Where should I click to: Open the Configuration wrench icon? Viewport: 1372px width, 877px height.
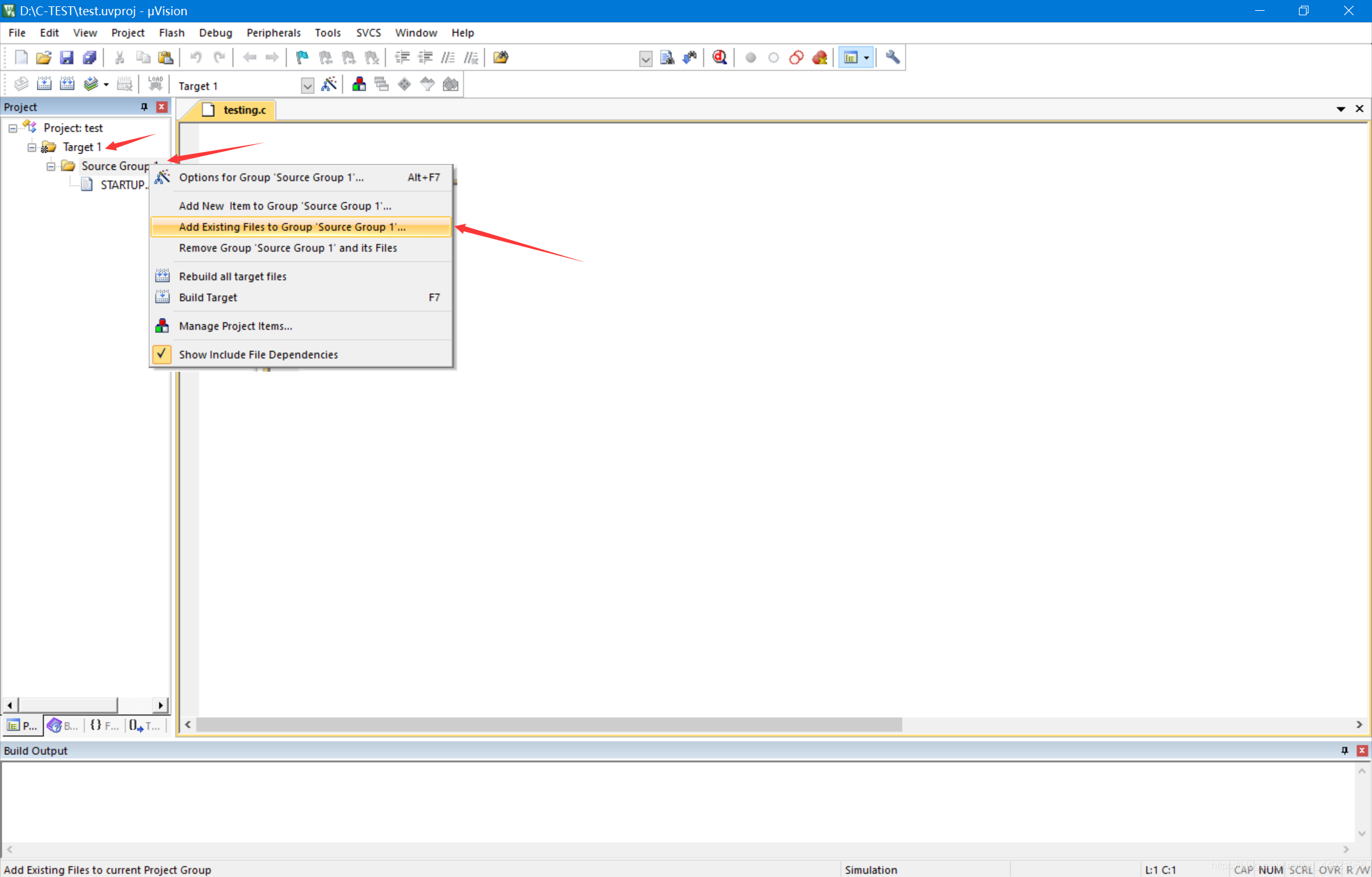point(892,58)
